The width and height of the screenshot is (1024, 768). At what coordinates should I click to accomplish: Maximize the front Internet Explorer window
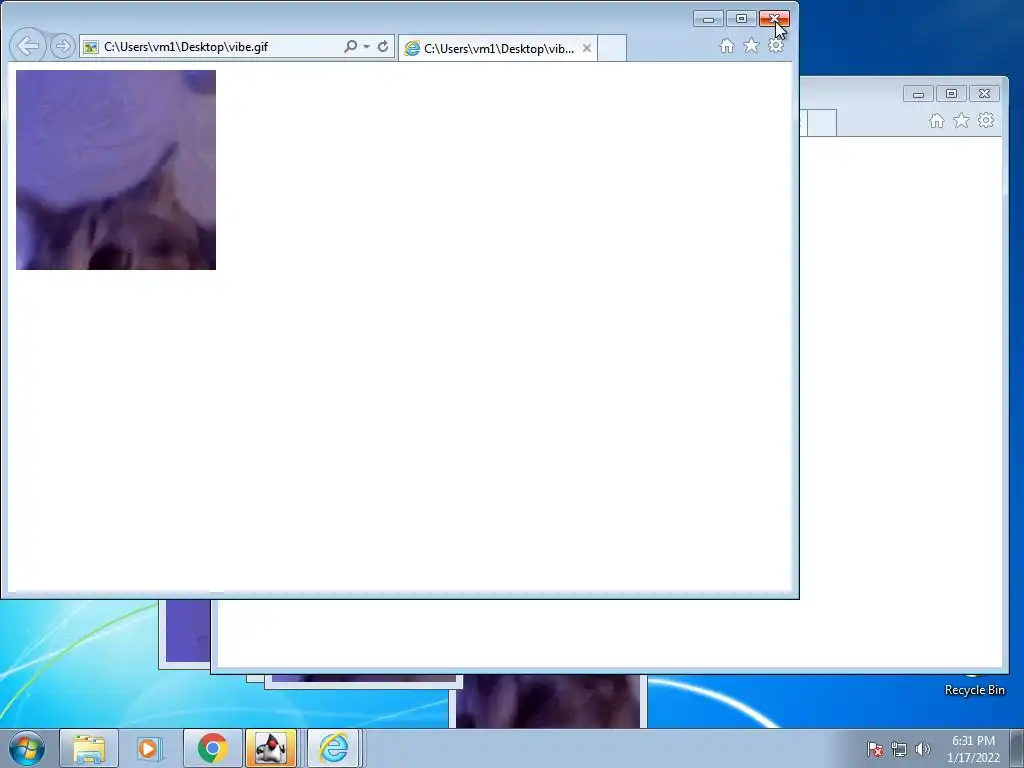(741, 19)
